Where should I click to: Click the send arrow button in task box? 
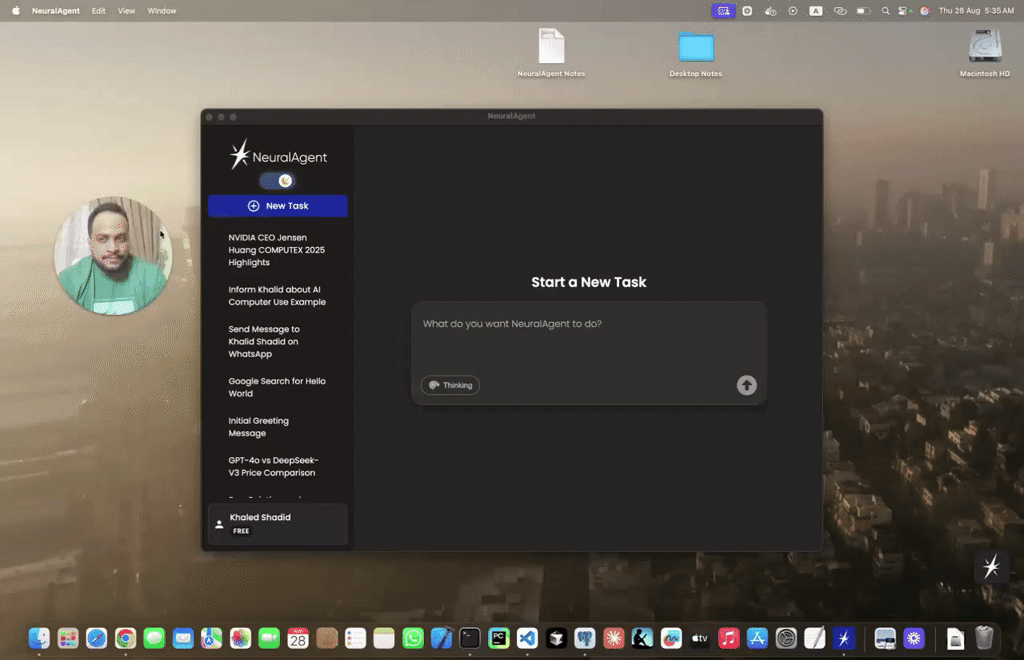point(746,385)
